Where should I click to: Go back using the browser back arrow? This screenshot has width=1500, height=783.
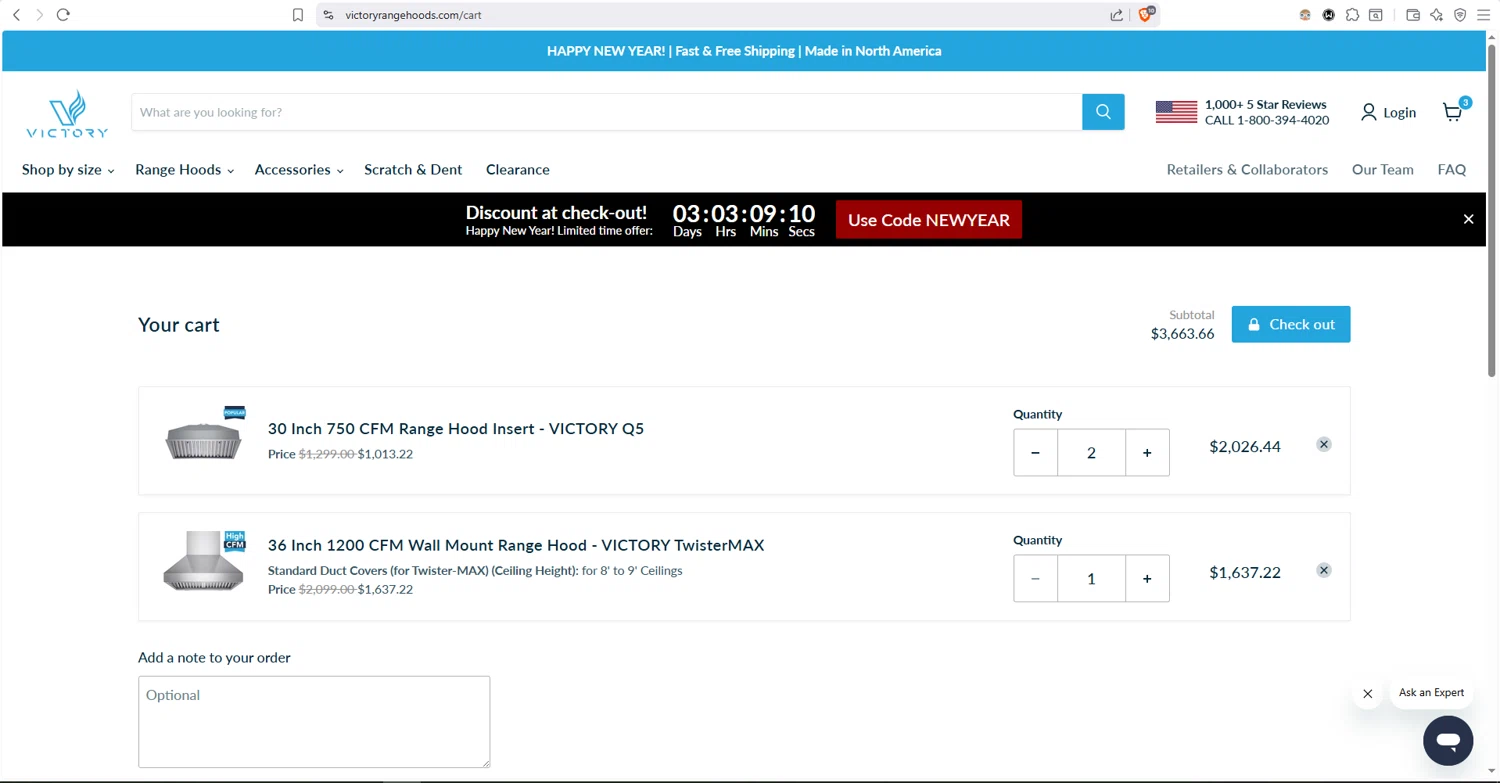(x=16, y=15)
